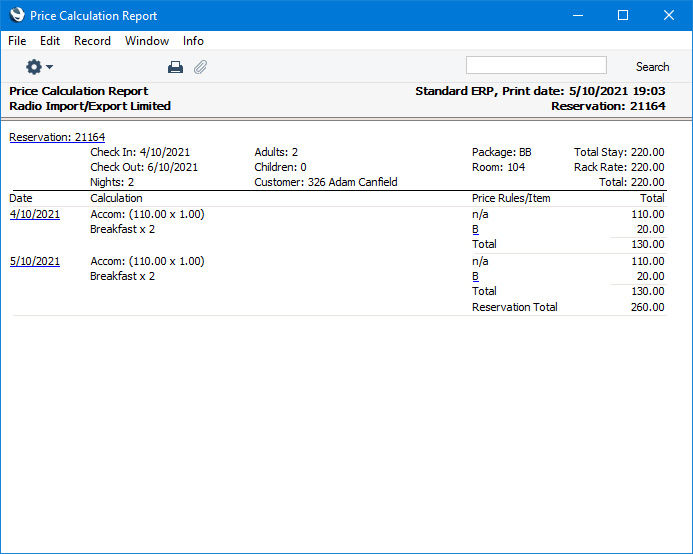The image size is (693, 554).
Task: Close the Price Calculation Report window
Action: coord(669,15)
